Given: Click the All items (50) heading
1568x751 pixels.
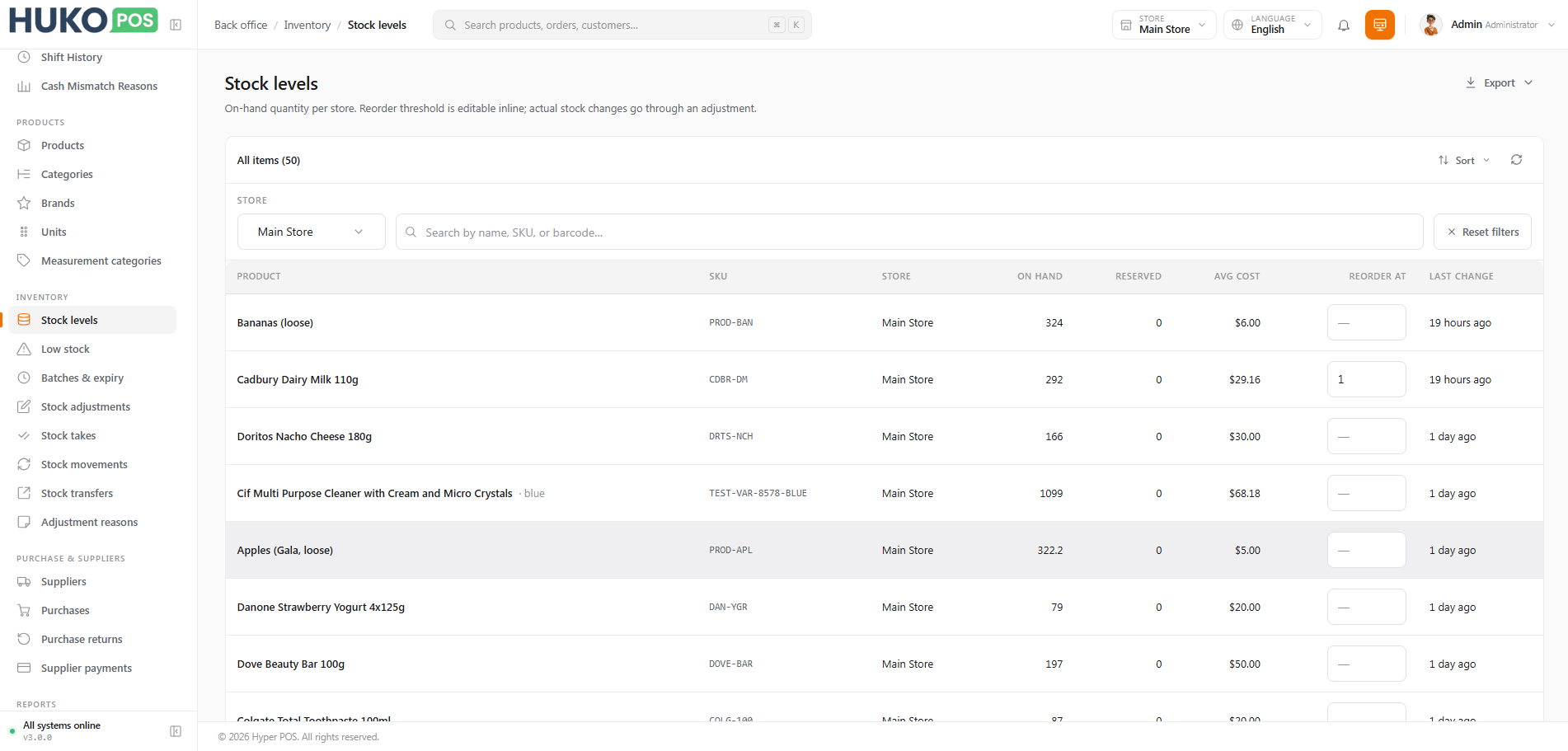Looking at the screenshot, I should click(269, 160).
